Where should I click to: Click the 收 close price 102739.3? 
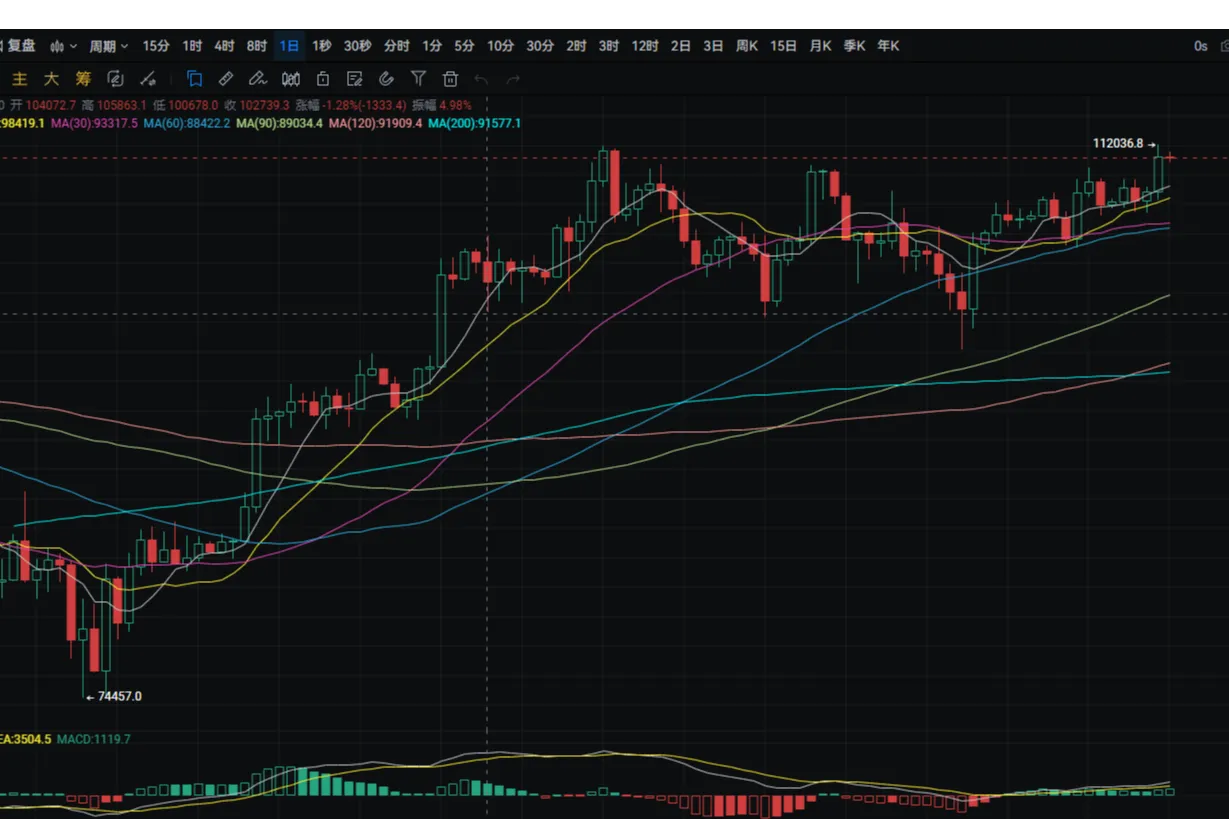[x=257, y=105]
